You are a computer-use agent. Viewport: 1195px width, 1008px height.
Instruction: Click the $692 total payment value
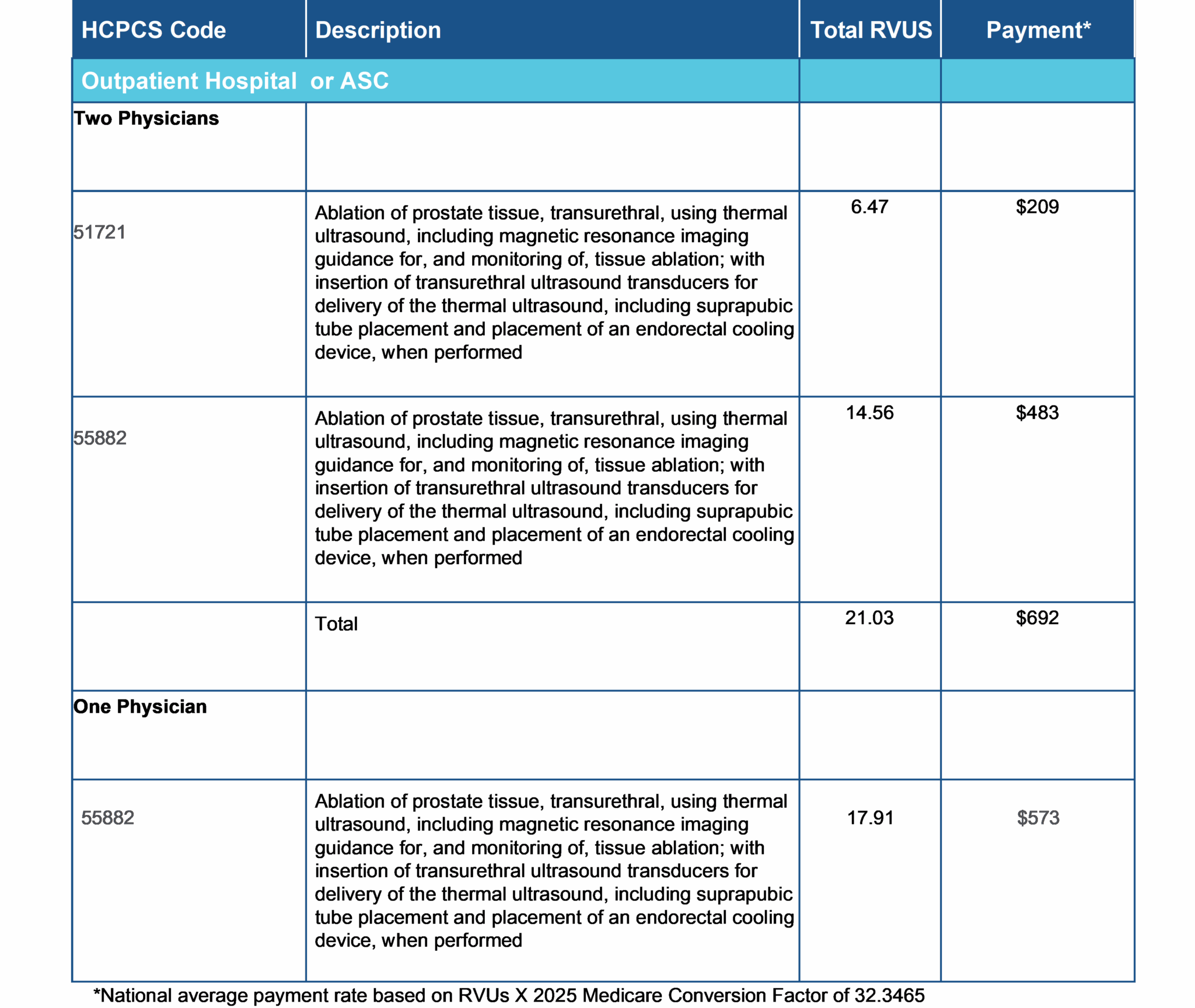[1037, 617]
